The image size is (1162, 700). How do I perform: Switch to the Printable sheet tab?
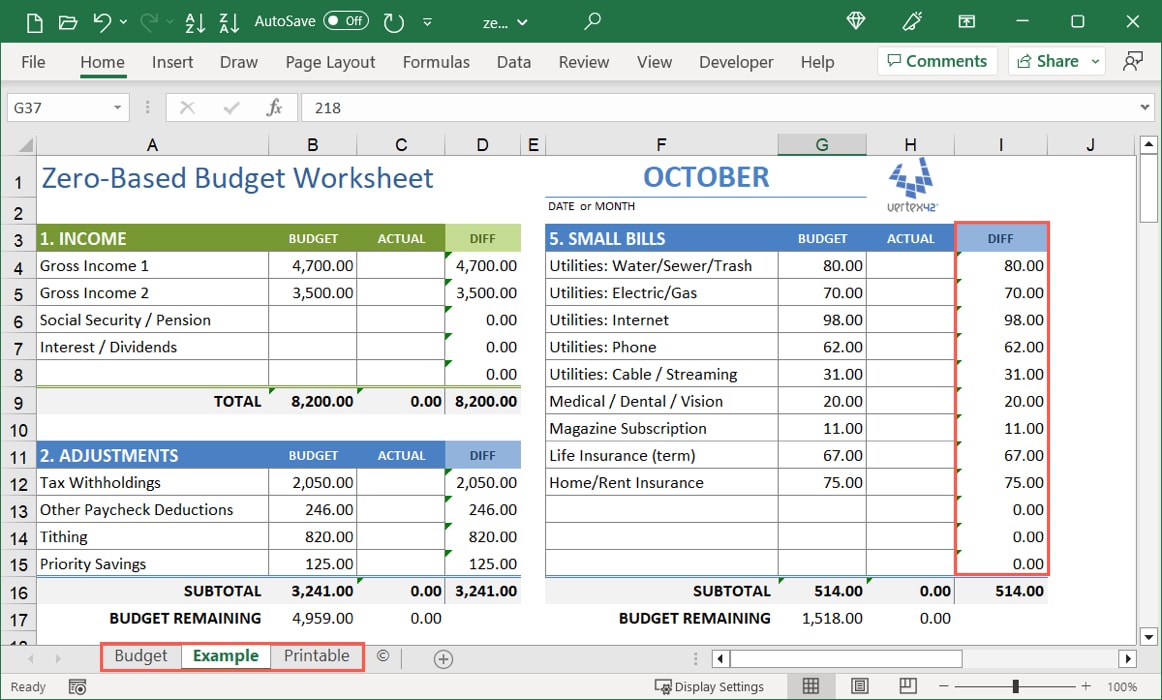[x=316, y=656]
